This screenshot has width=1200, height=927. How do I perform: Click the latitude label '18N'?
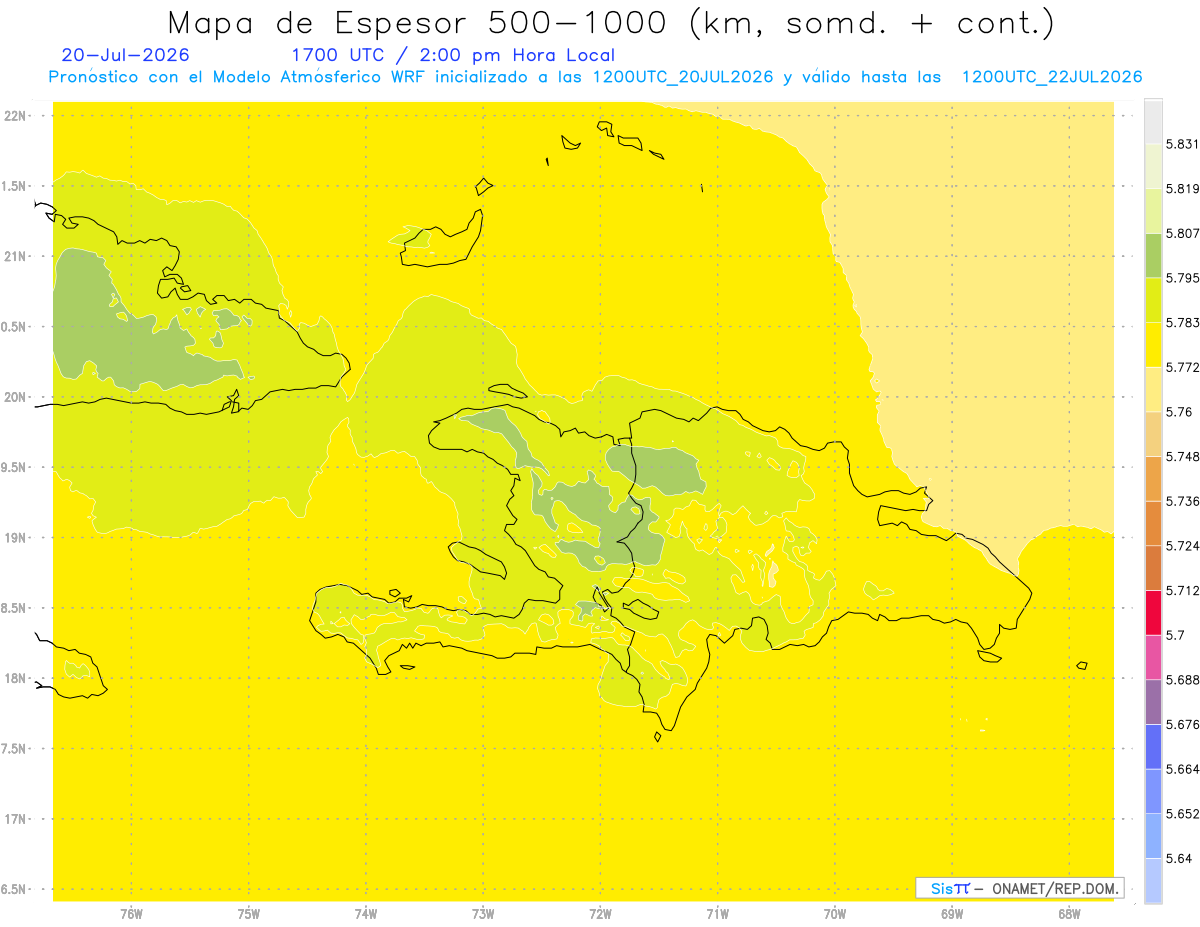[x=15, y=678]
